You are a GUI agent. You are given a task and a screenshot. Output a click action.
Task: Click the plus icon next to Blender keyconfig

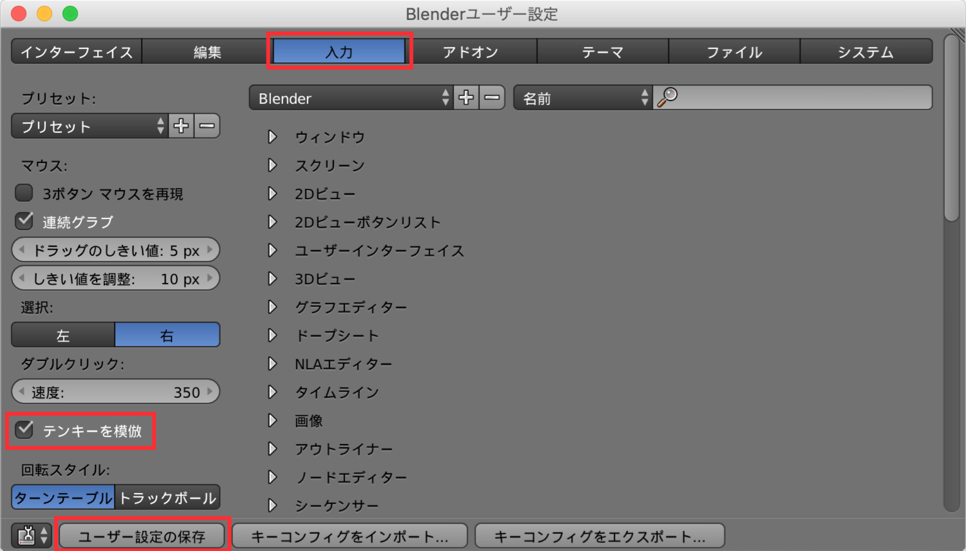click(466, 98)
